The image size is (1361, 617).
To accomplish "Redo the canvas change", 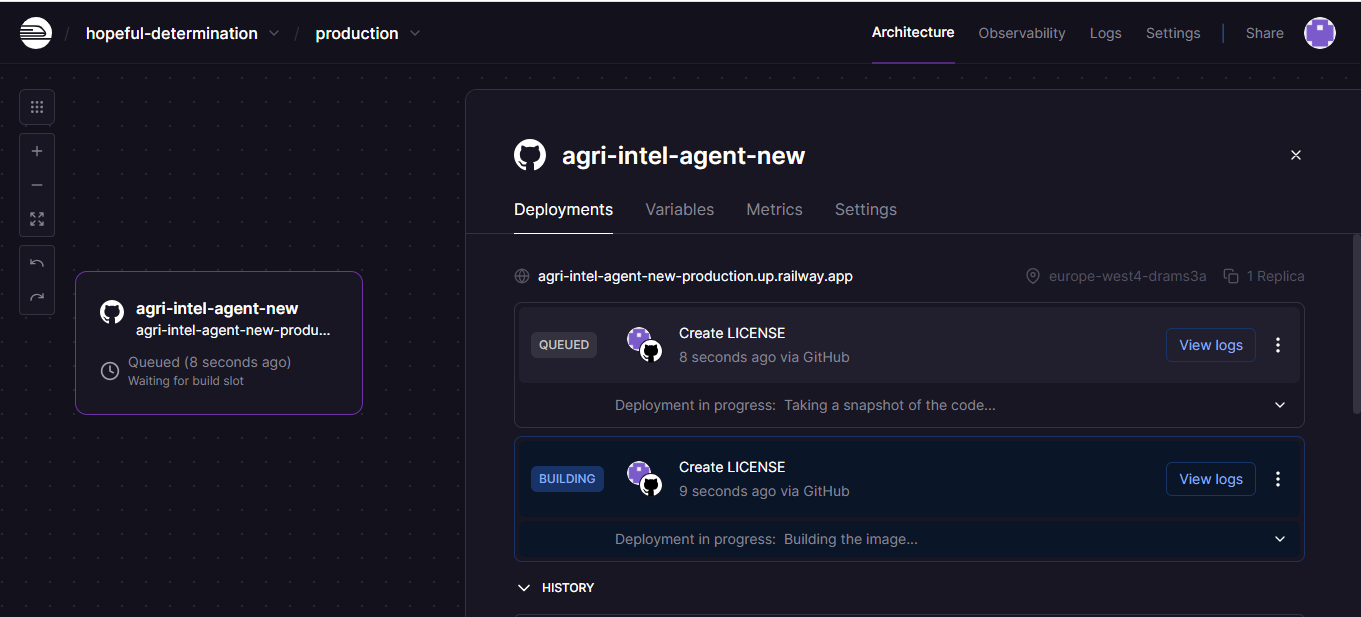I will (37, 297).
